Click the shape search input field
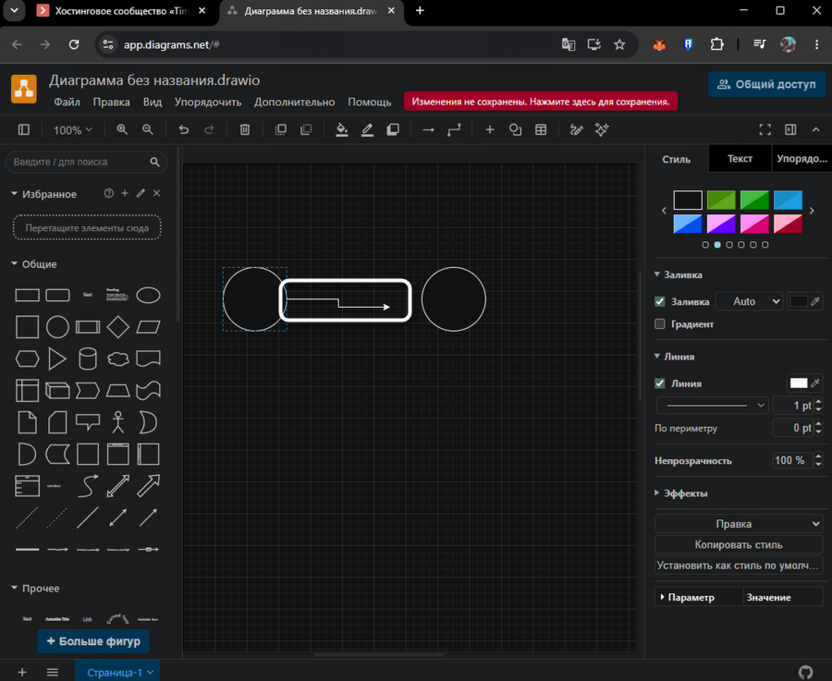Viewport: 832px width, 681px height. [x=80, y=162]
